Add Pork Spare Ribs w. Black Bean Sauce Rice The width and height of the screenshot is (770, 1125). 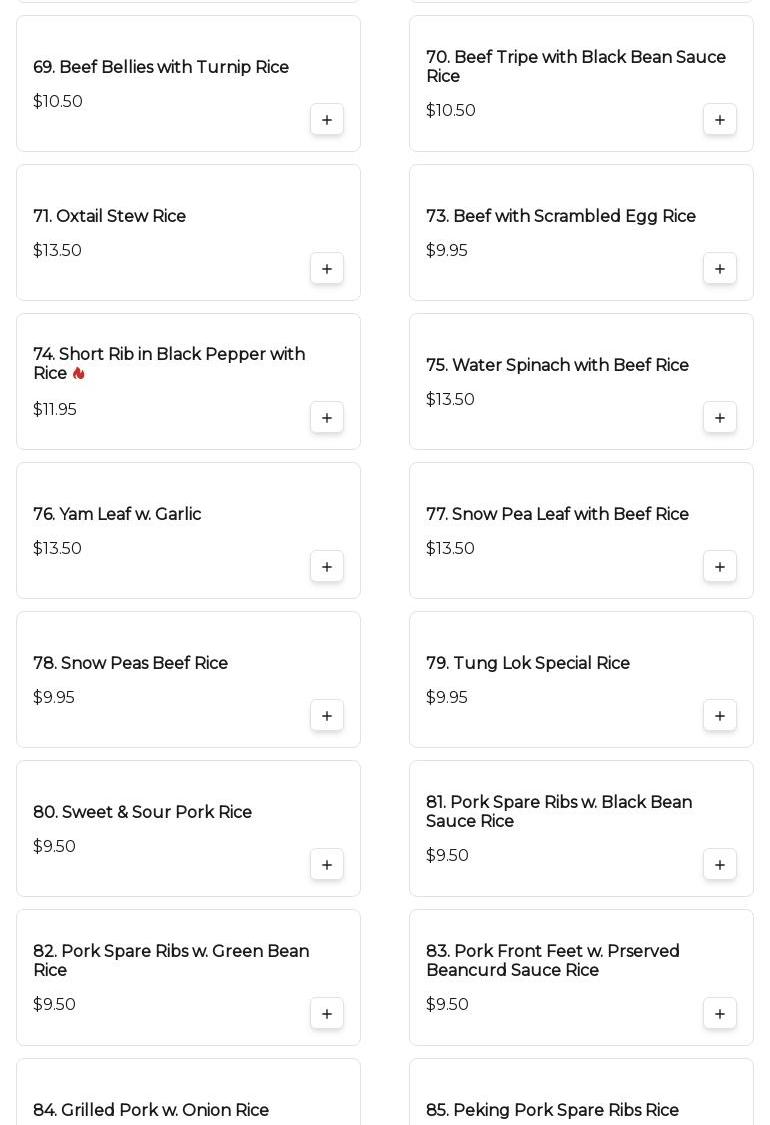click(x=720, y=865)
